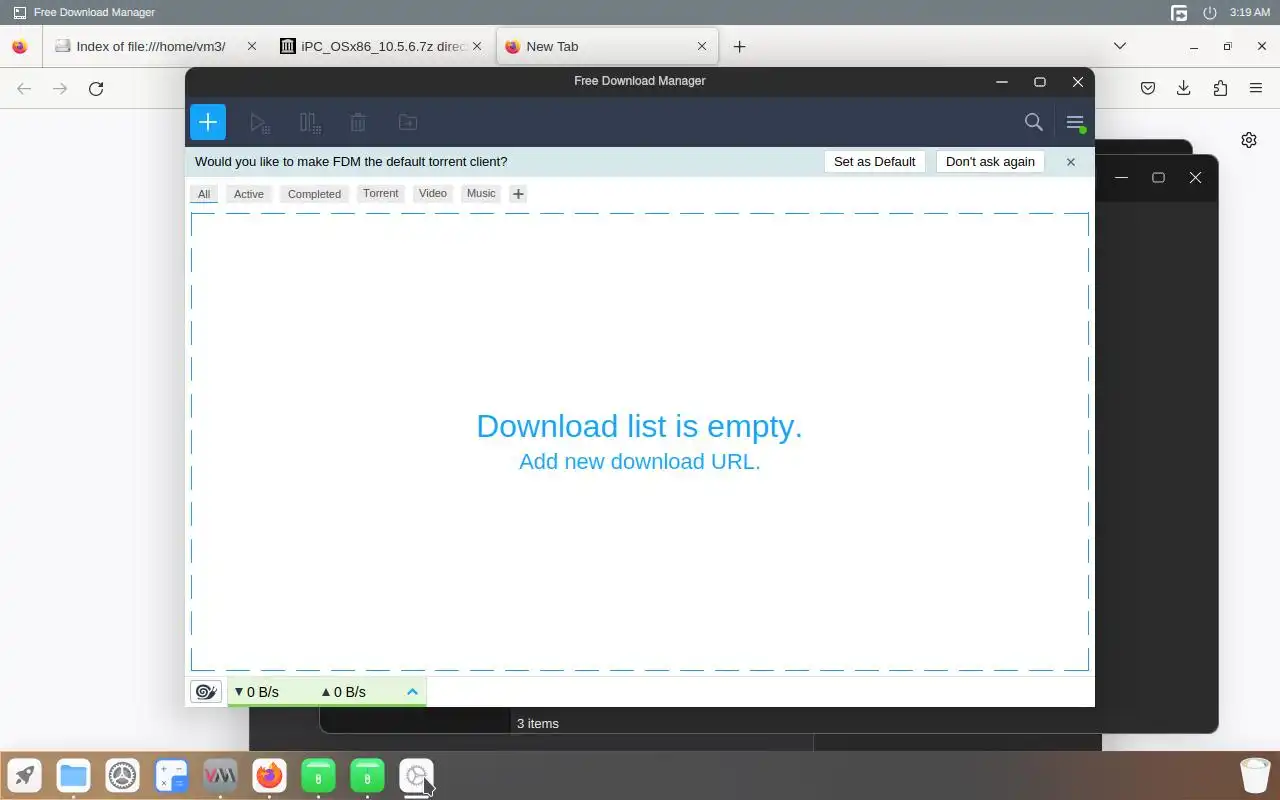Screen dimensions: 1280x800
Task: Close the New Tab browser tab
Action: [702, 46]
